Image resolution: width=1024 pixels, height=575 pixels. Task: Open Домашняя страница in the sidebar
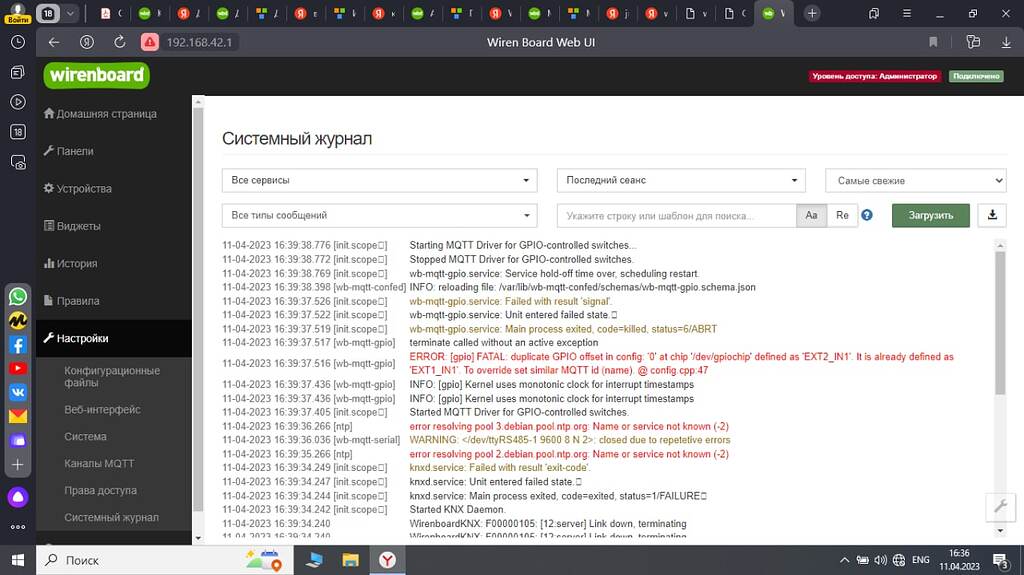pos(100,114)
